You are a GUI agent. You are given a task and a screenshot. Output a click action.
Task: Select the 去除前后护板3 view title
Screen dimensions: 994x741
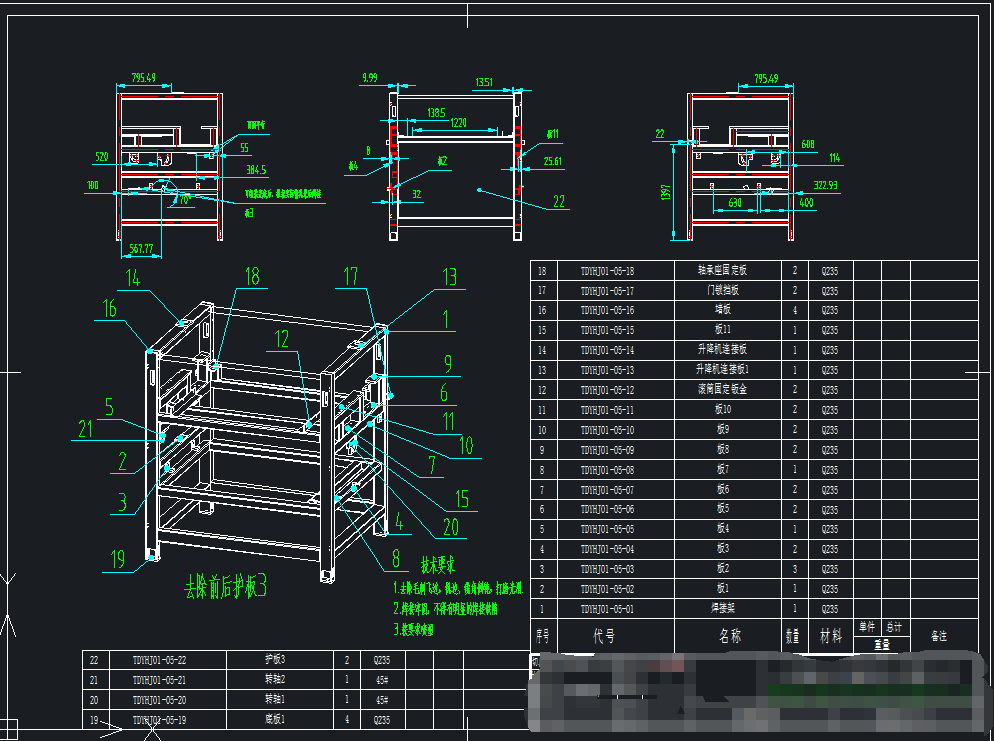point(225,587)
